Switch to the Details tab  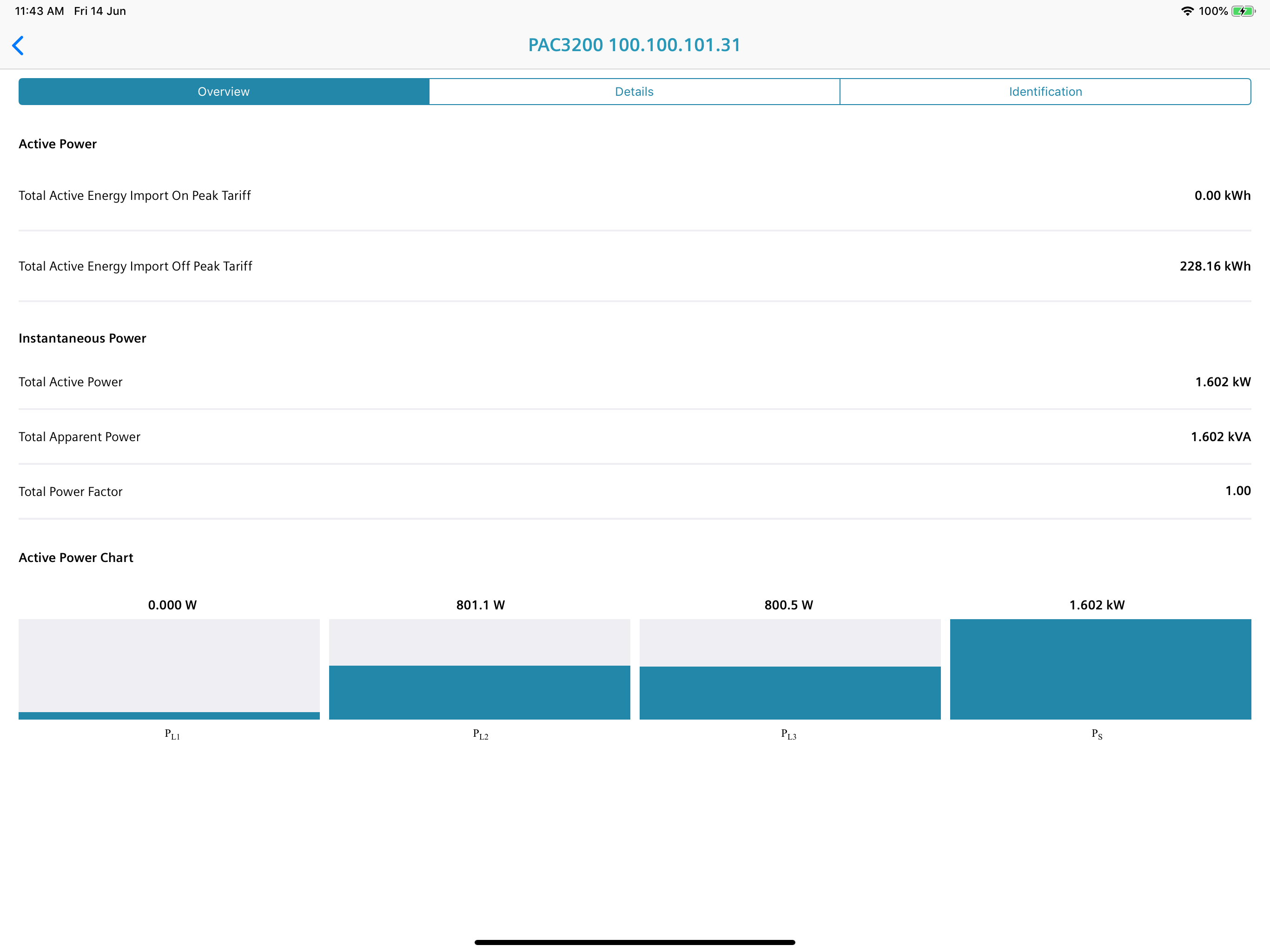click(634, 91)
